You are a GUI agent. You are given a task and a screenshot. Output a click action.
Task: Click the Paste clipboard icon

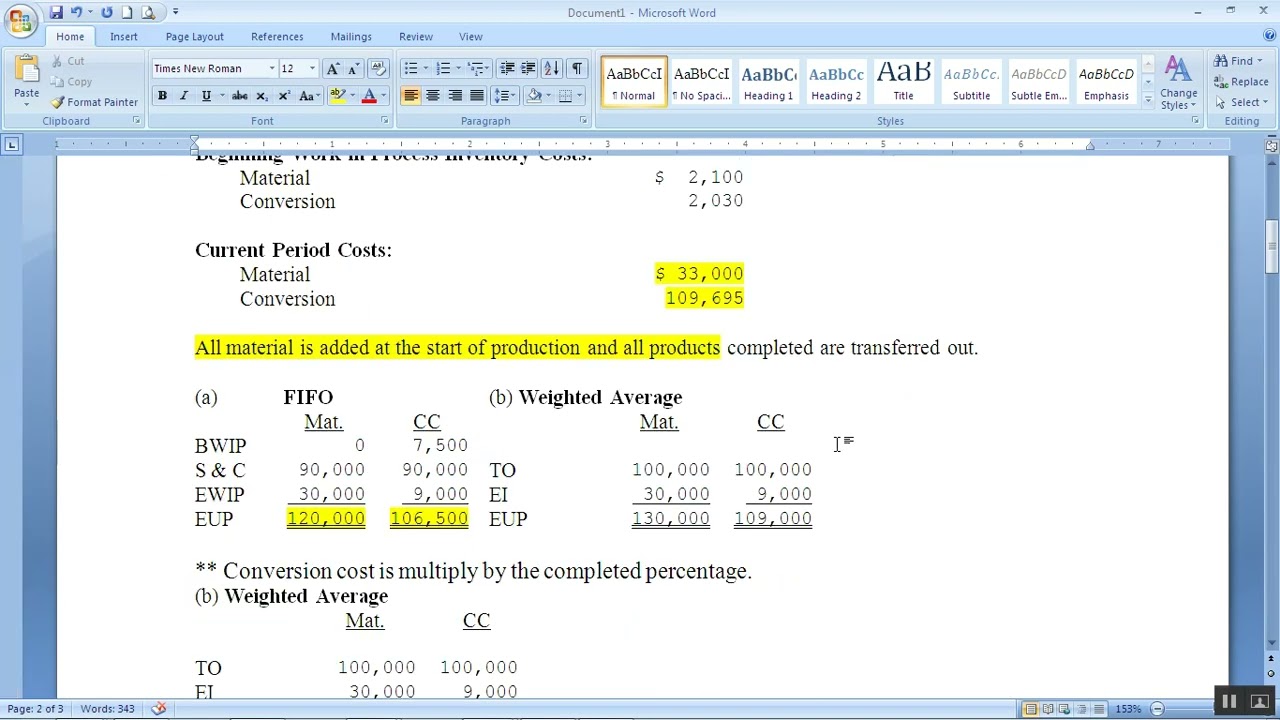(27, 72)
